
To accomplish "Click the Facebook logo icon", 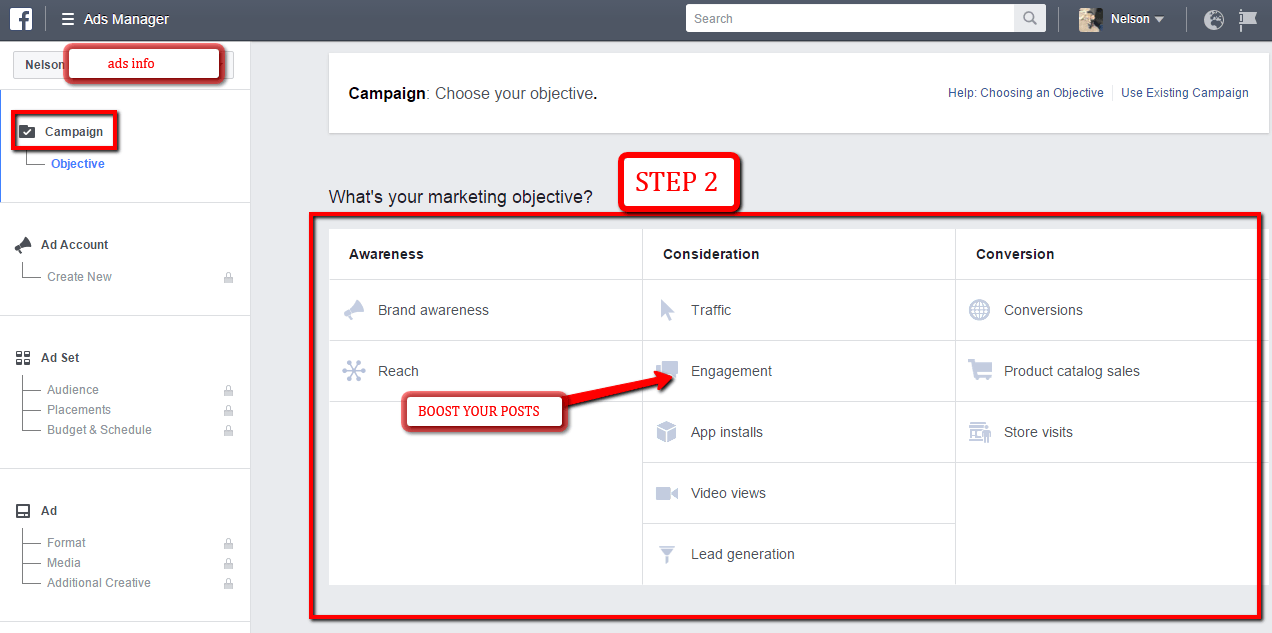I will (x=21, y=19).
